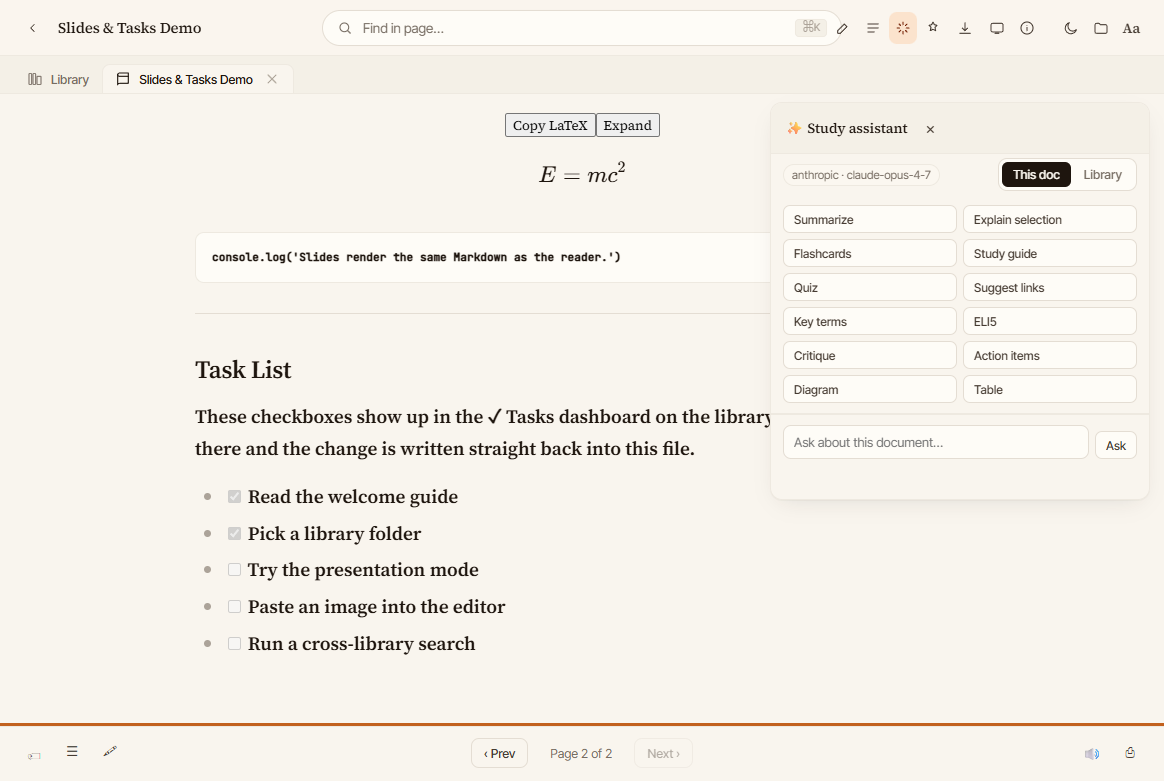Open document info icon
This screenshot has height=781, width=1164.
click(1027, 28)
